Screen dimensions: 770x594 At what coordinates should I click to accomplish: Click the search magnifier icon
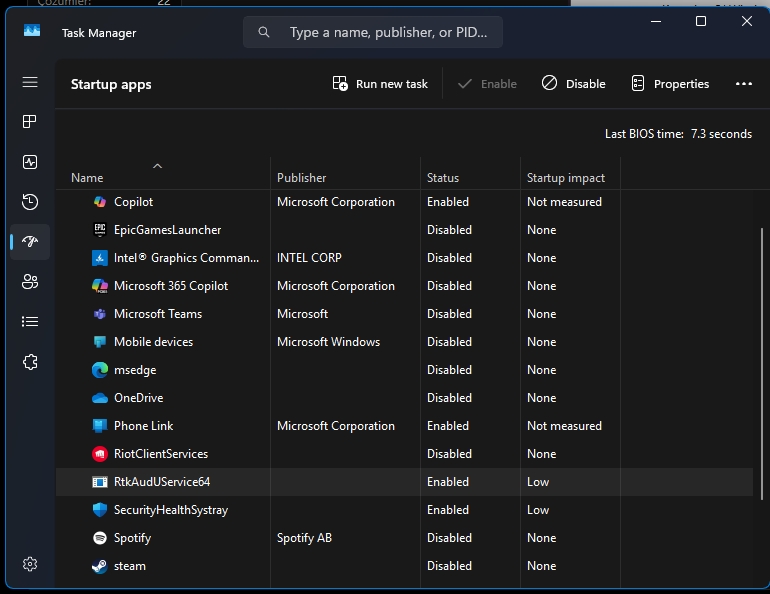pyautogui.click(x=264, y=32)
